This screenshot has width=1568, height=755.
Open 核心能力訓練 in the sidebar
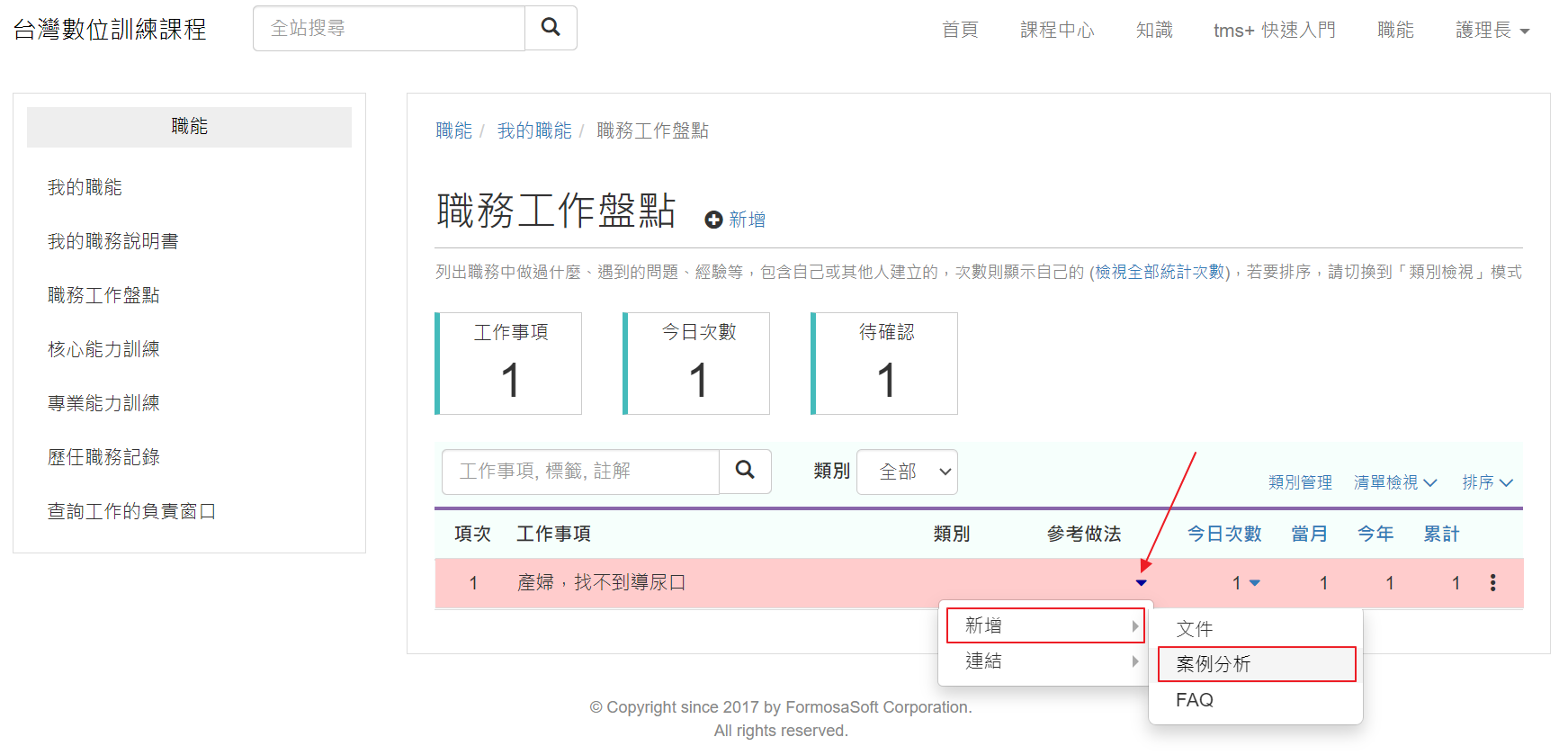pyautogui.click(x=103, y=349)
